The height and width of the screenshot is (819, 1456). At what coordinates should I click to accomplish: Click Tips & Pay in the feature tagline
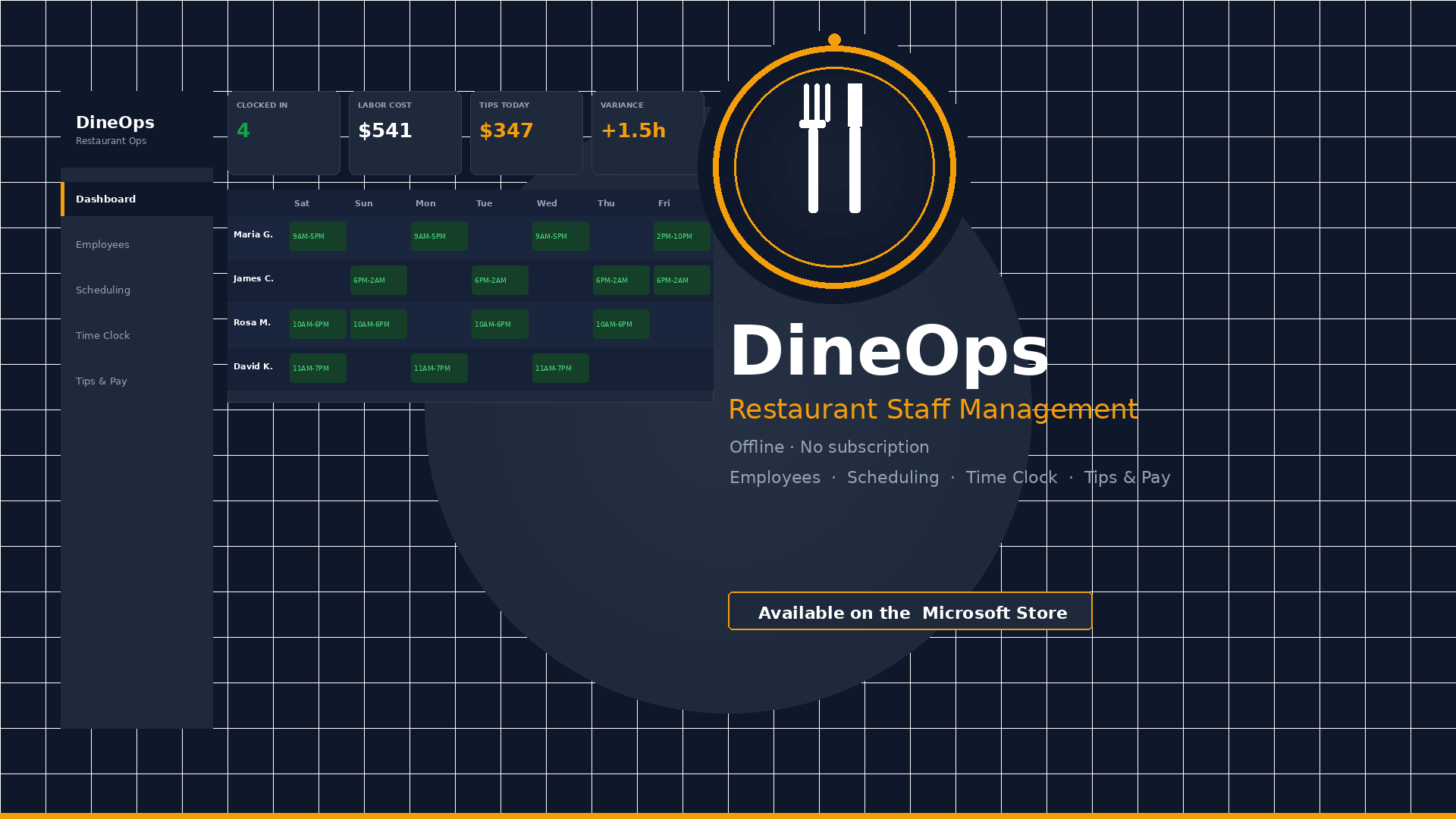(x=1127, y=478)
